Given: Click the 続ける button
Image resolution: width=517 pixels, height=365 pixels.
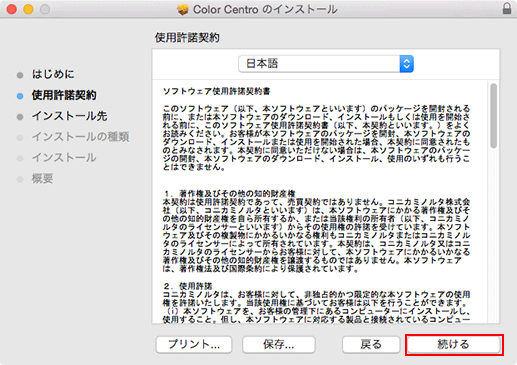Looking at the screenshot, I should click(454, 344).
